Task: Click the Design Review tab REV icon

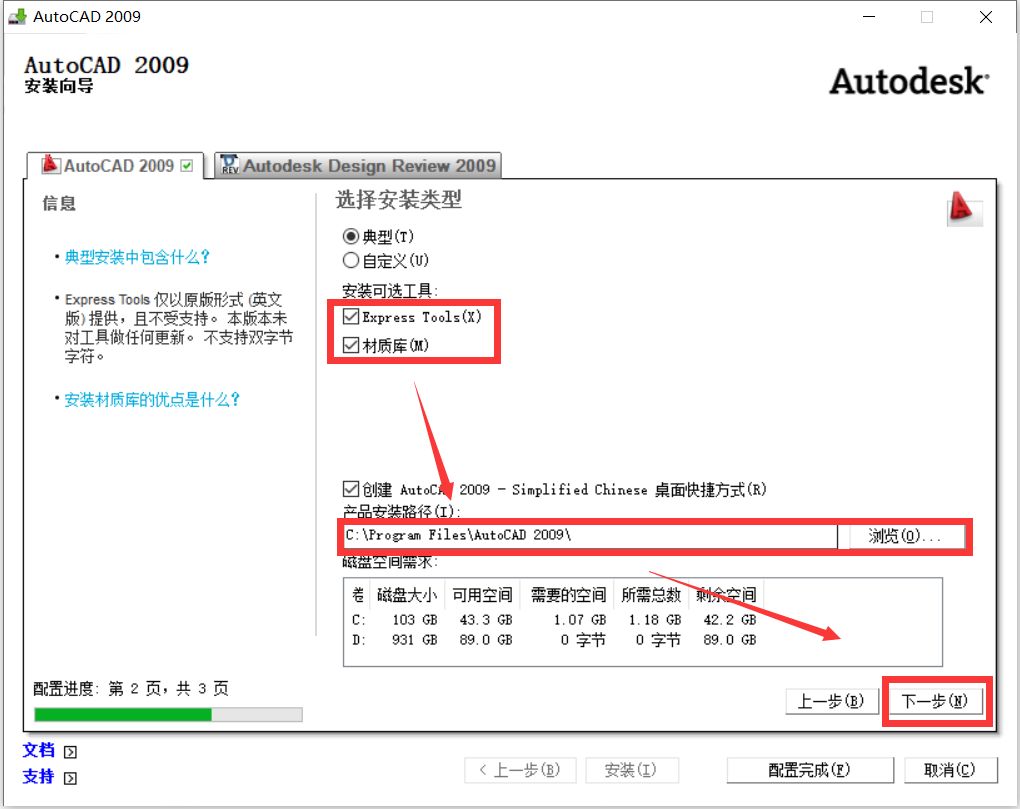Action: [230, 165]
